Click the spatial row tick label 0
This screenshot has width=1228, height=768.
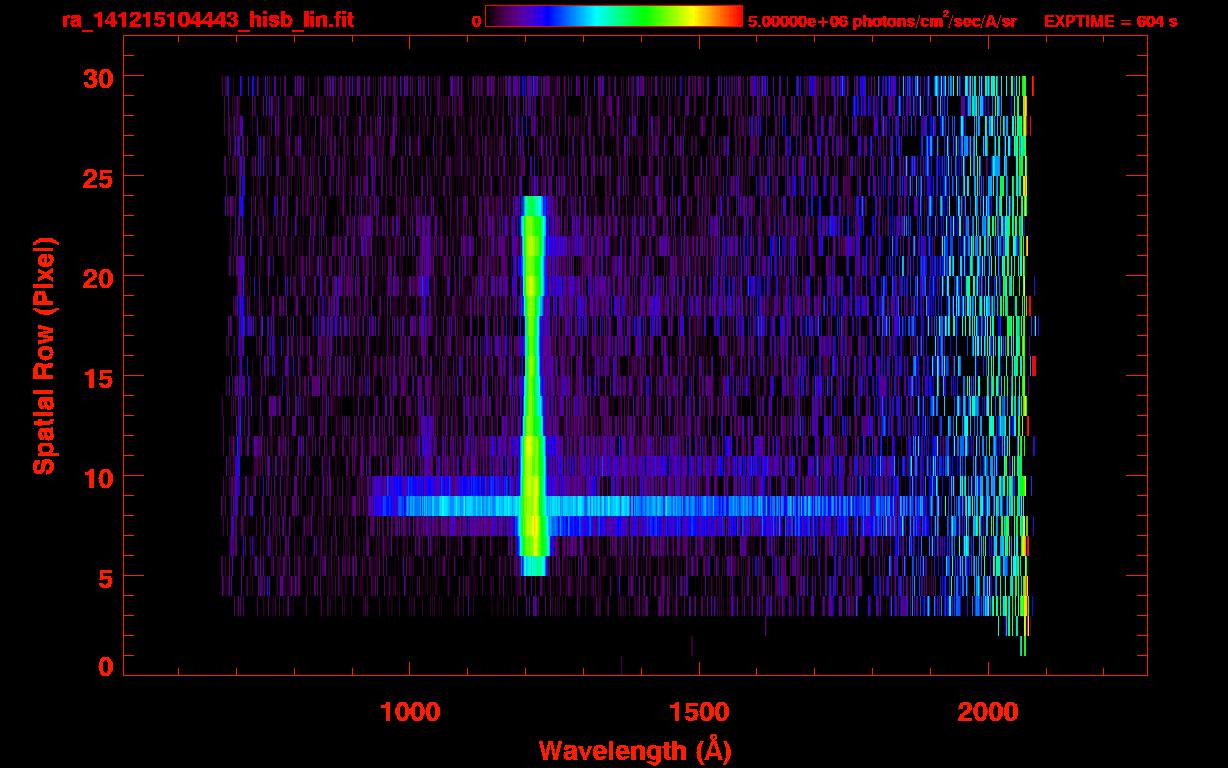tap(106, 666)
